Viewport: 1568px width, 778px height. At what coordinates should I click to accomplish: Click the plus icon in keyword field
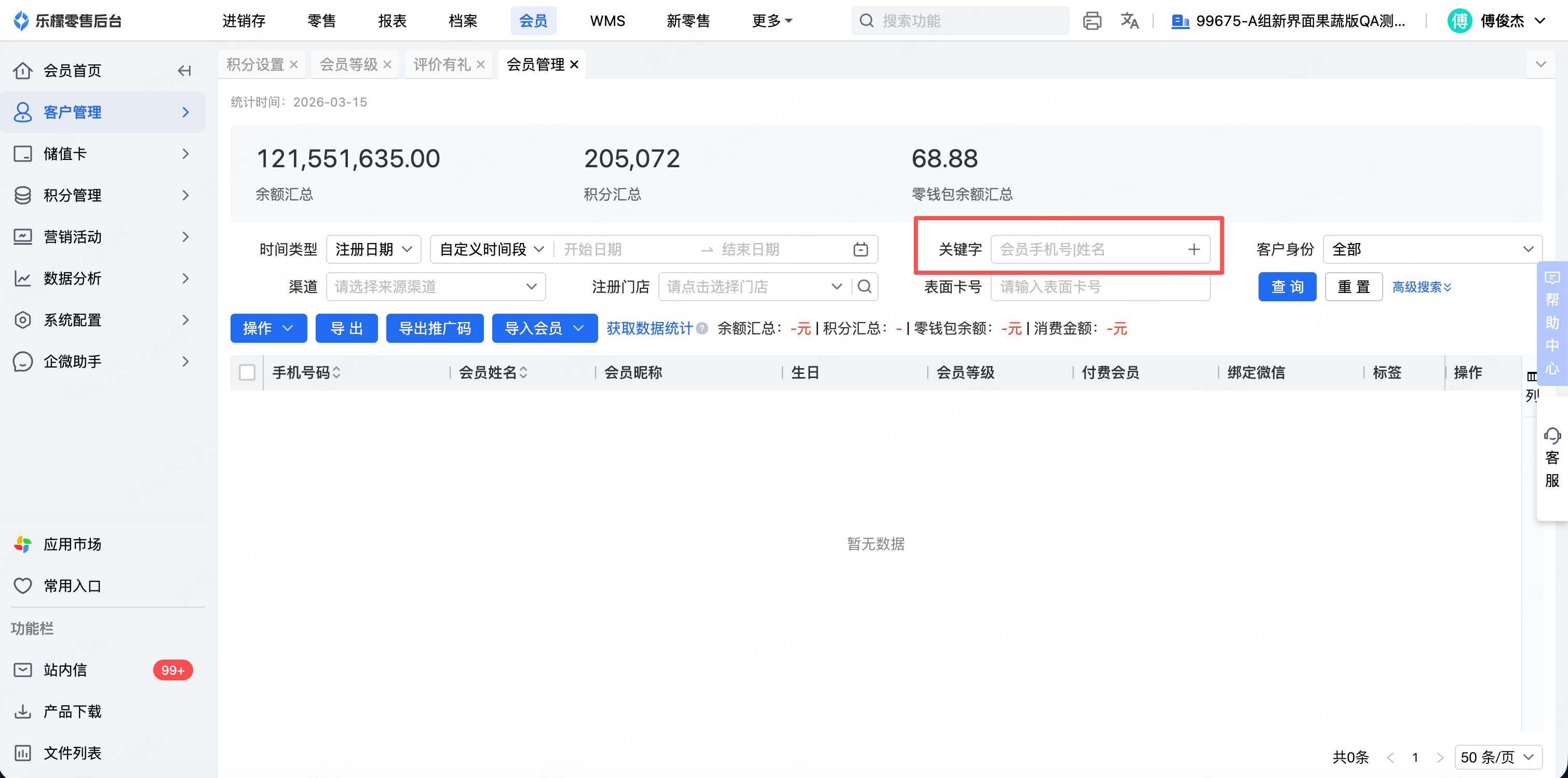[x=1194, y=250]
